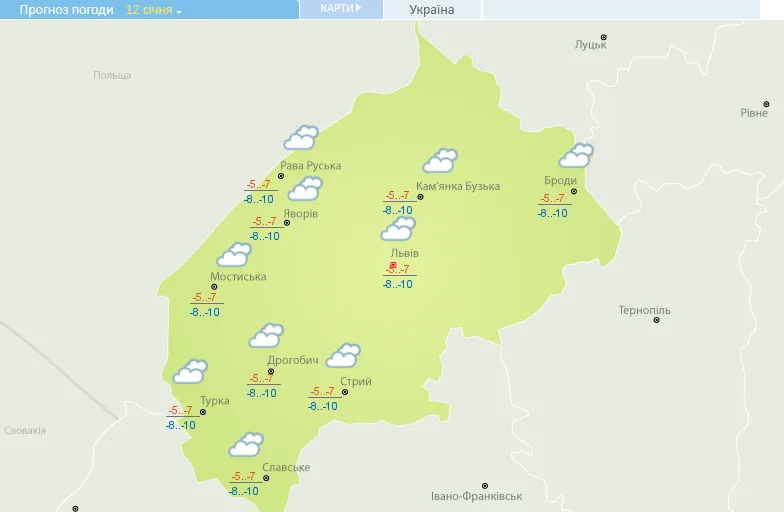Click the cloud icon above Броди
Viewport: 784px width, 512px height.
pyautogui.click(x=576, y=155)
